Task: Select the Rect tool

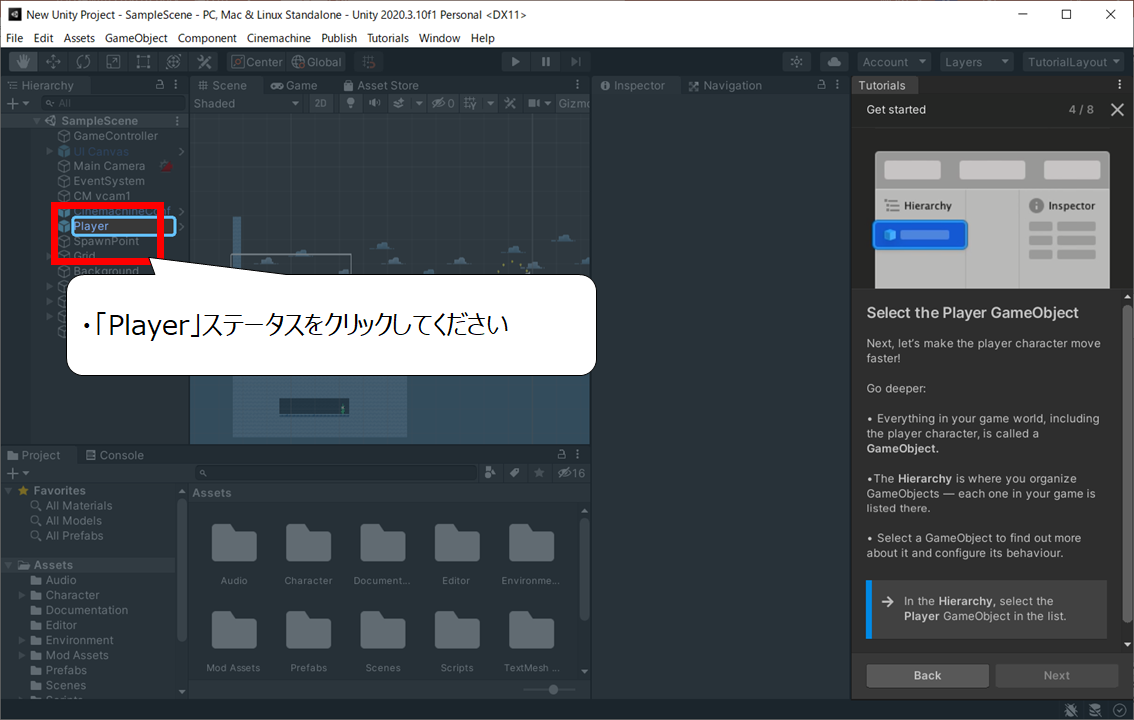Action: click(x=143, y=62)
